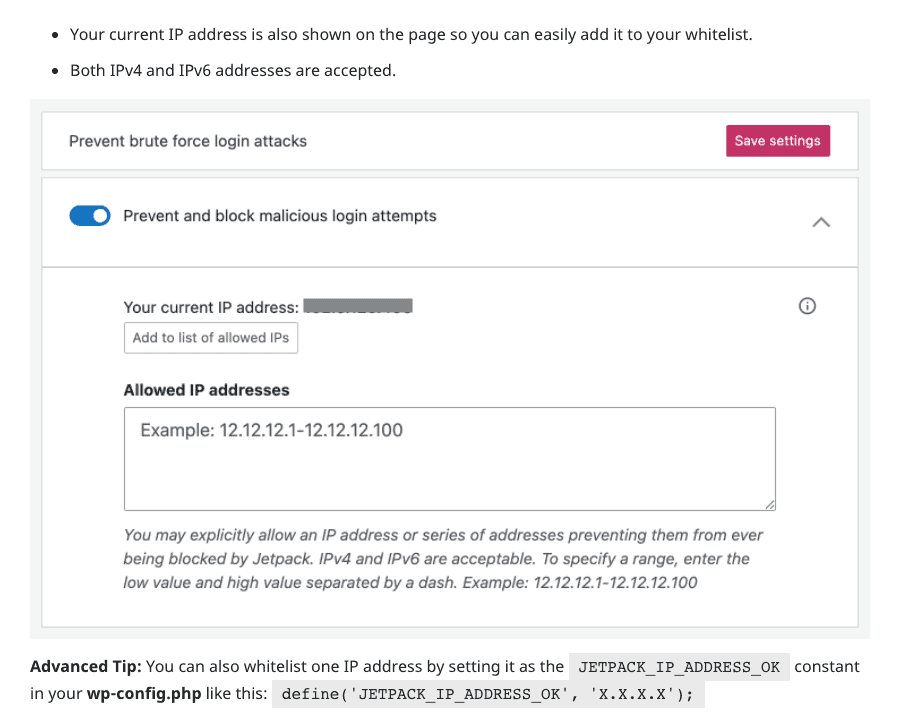Viewport: 900px width, 719px height.
Task: Click the 'Your current IP address:' label
Action: (x=211, y=308)
